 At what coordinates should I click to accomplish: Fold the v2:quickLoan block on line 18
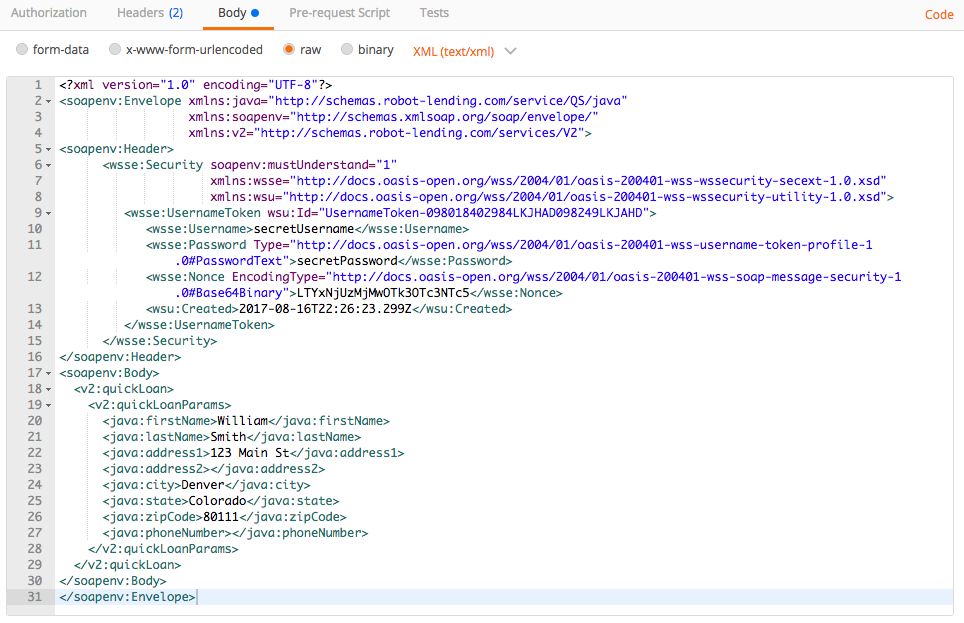(49, 389)
